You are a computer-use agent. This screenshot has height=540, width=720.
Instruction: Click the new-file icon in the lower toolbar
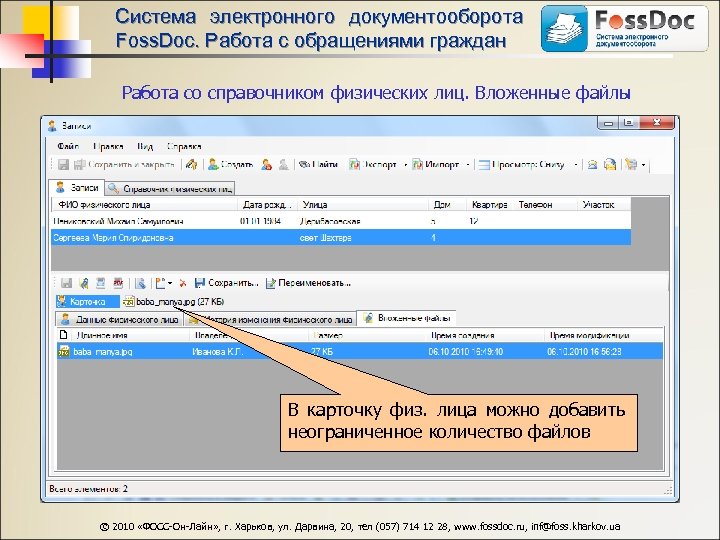tap(160, 283)
